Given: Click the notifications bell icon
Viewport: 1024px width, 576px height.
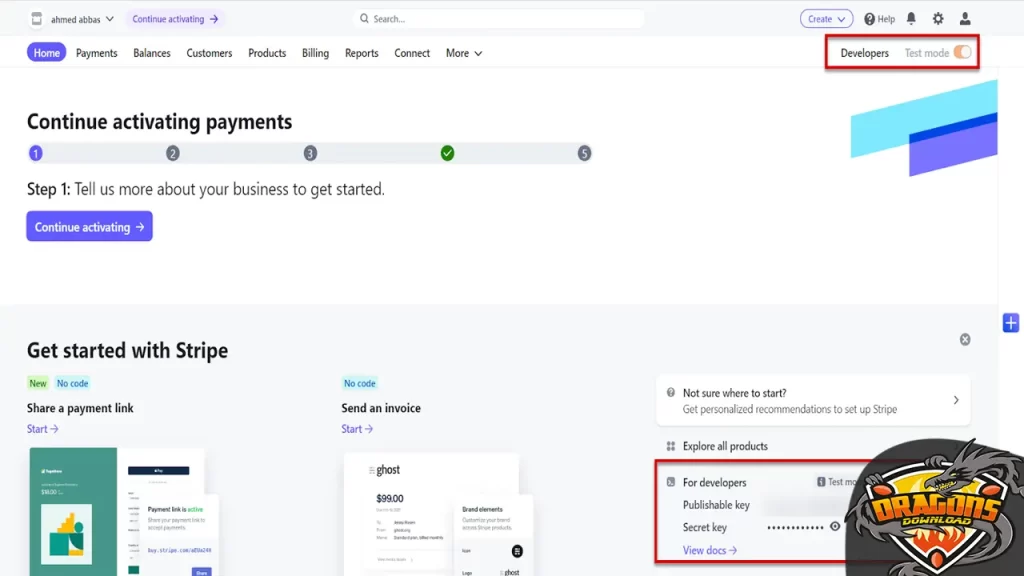Looking at the screenshot, I should point(911,19).
